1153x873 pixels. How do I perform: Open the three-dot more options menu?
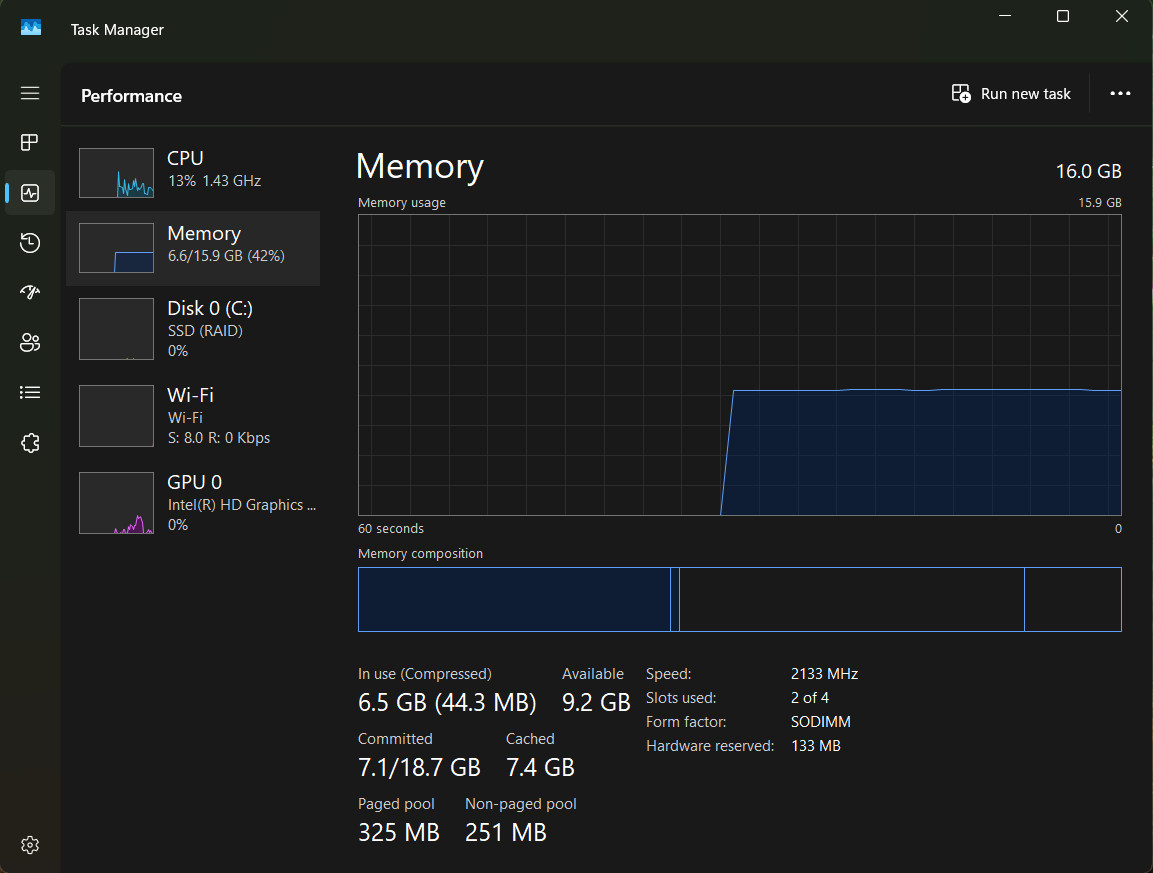click(1120, 93)
